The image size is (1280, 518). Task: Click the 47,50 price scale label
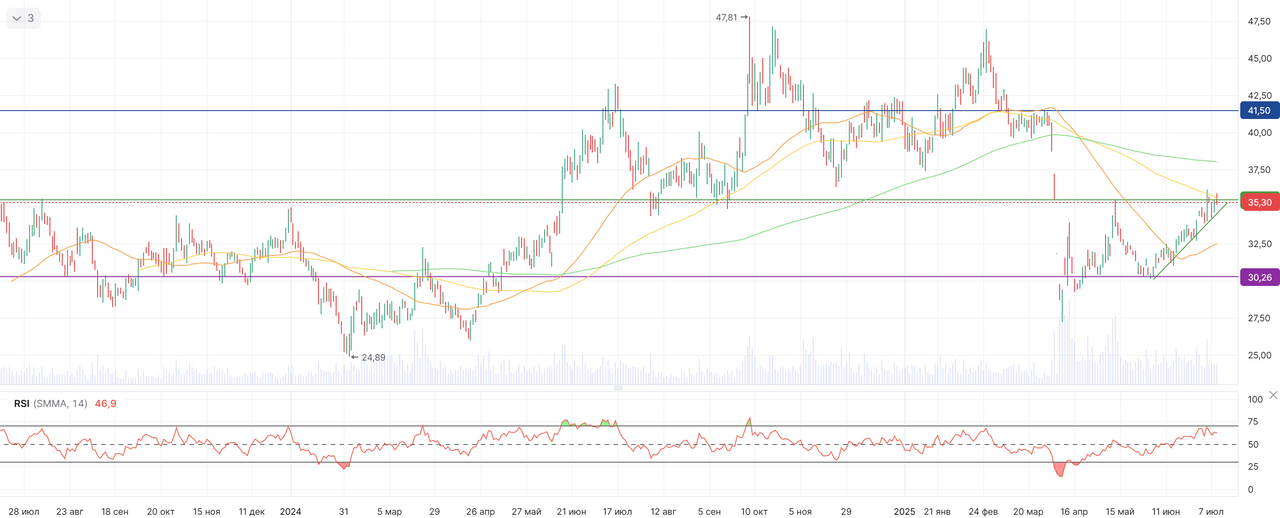(x=1259, y=21)
